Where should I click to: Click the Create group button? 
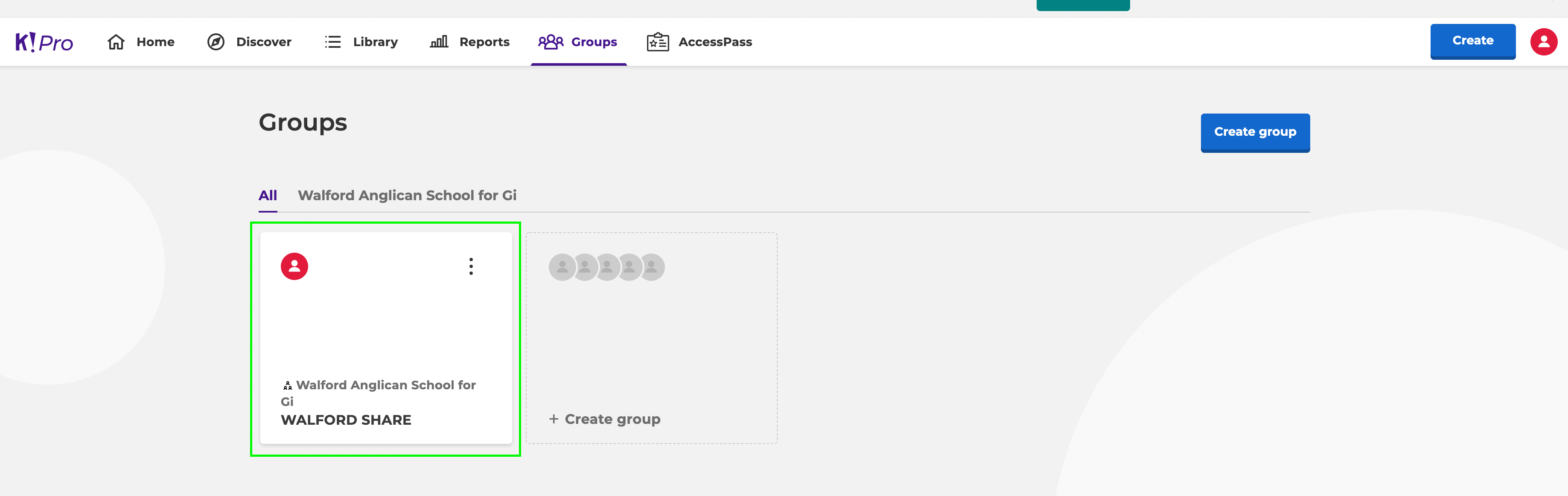pyautogui.click(x=1254, y=132)
